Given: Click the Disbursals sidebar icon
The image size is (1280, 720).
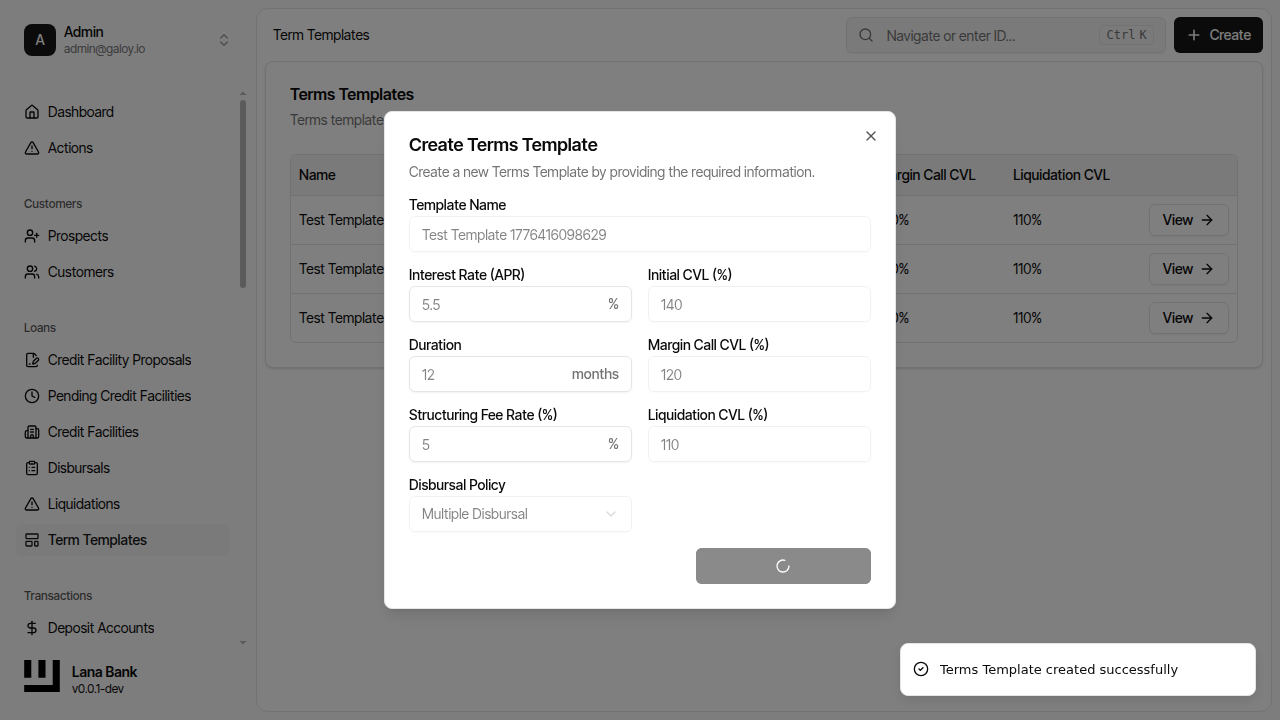Looking at the screenshot, I should 30,467.
